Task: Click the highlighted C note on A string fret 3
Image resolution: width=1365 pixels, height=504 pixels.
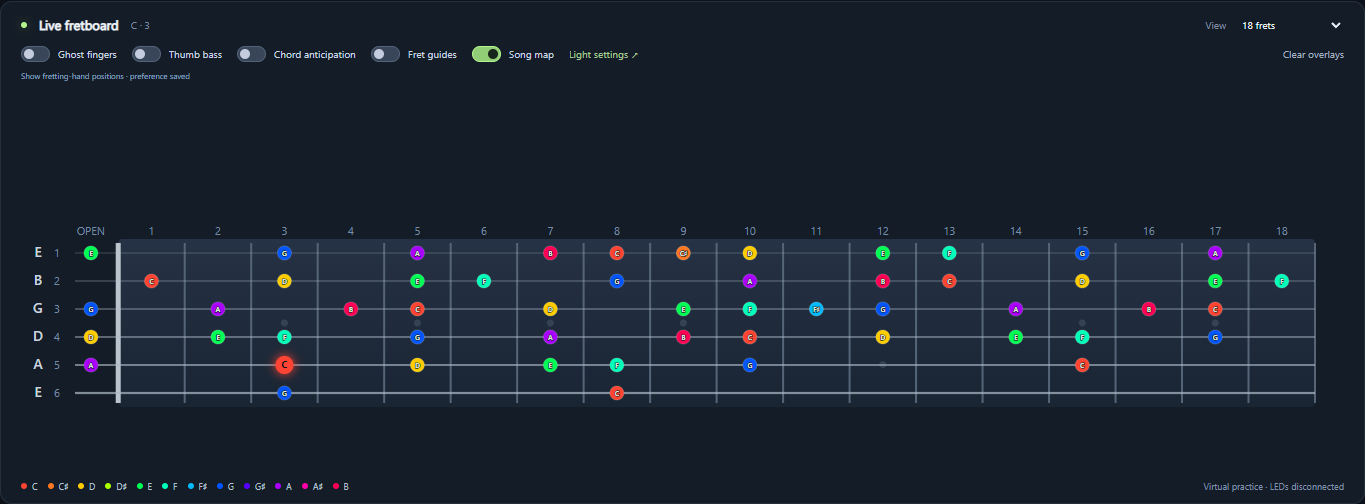Action: (x=284, y=365)
